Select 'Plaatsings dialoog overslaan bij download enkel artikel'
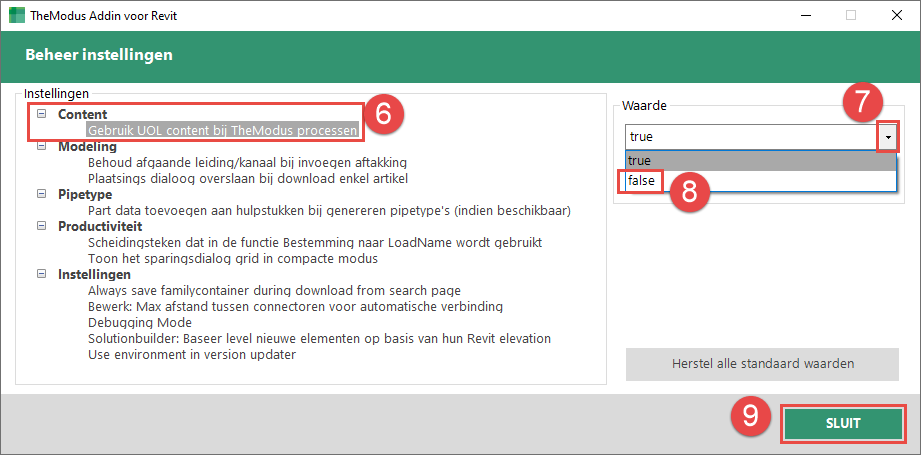Image resolution: width=921 pixels, height=455 pixels. (247, 178)
